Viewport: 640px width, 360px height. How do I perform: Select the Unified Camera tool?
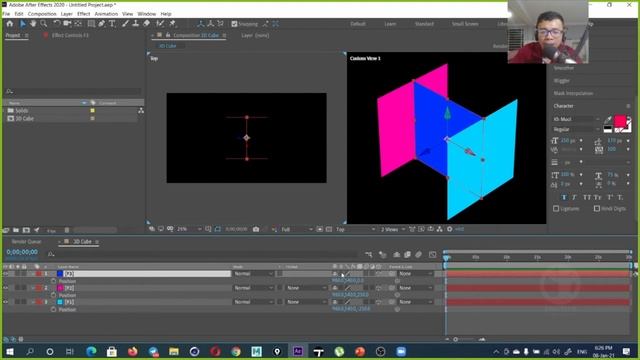[67, 24]
